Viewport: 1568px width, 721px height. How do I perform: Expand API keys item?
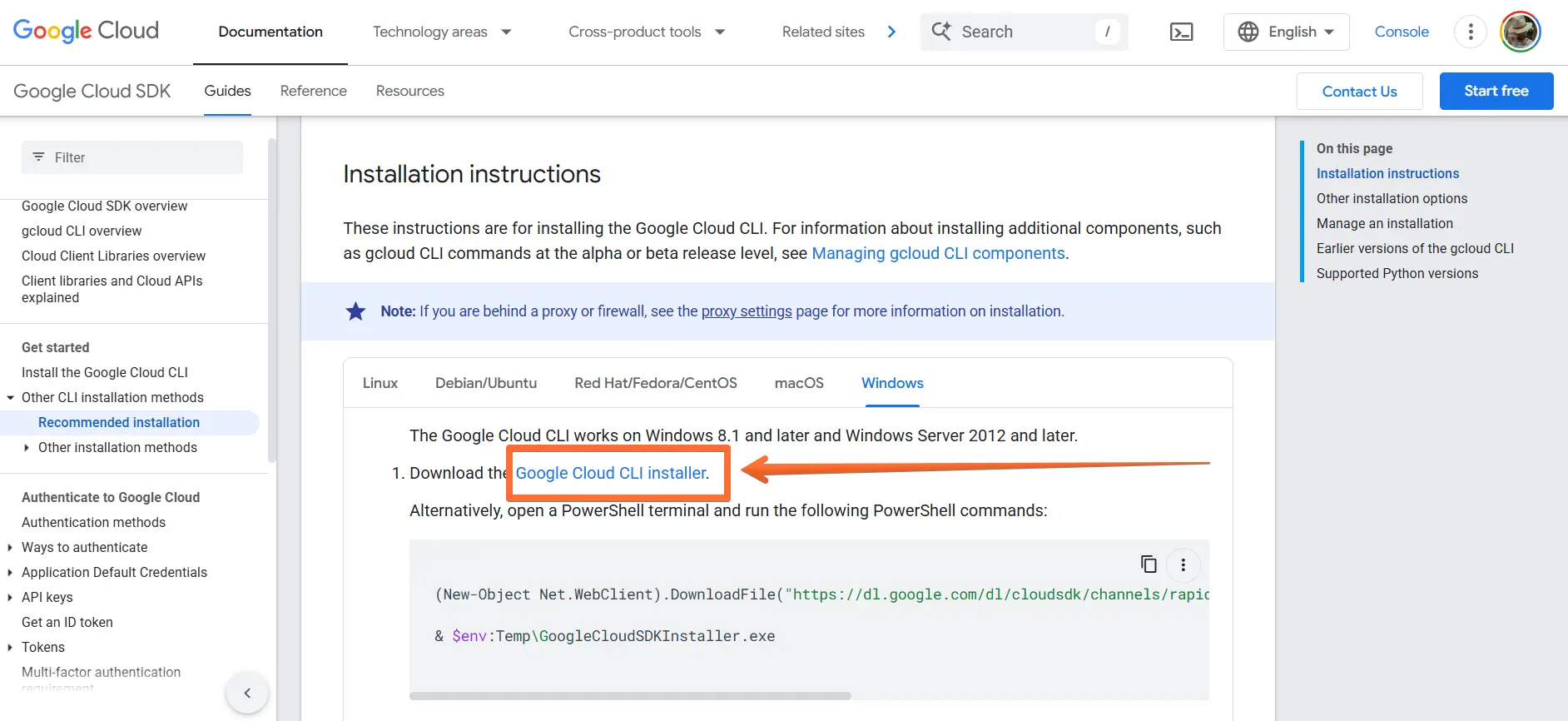pyautogui.click(x=9, y=597)
